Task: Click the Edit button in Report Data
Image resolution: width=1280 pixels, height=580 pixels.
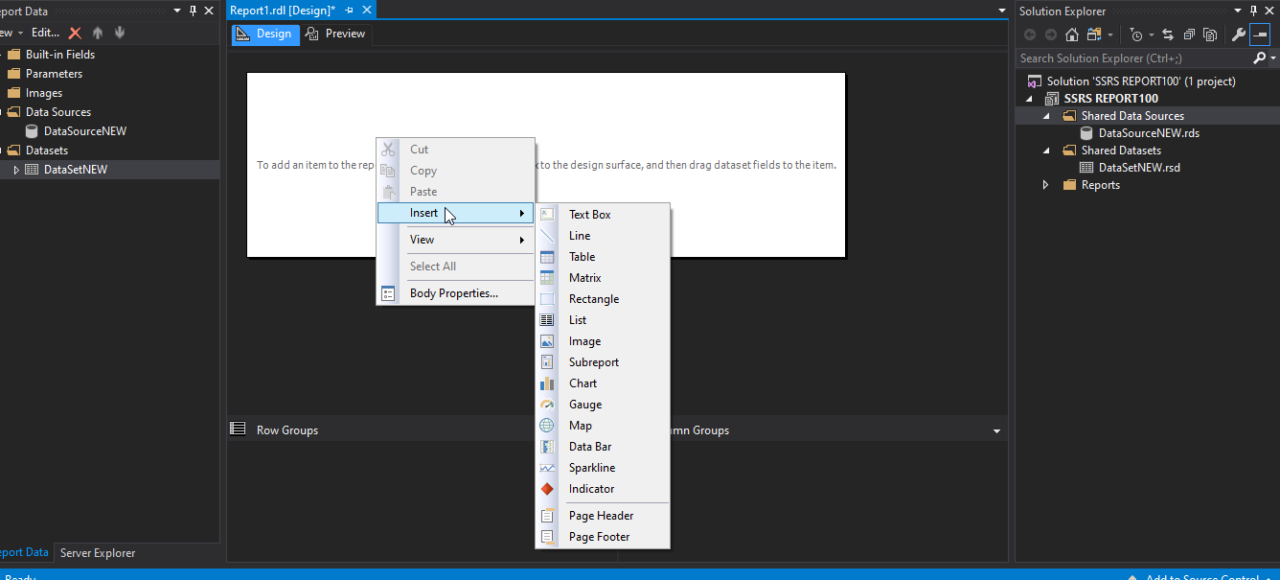Action: 45,33
